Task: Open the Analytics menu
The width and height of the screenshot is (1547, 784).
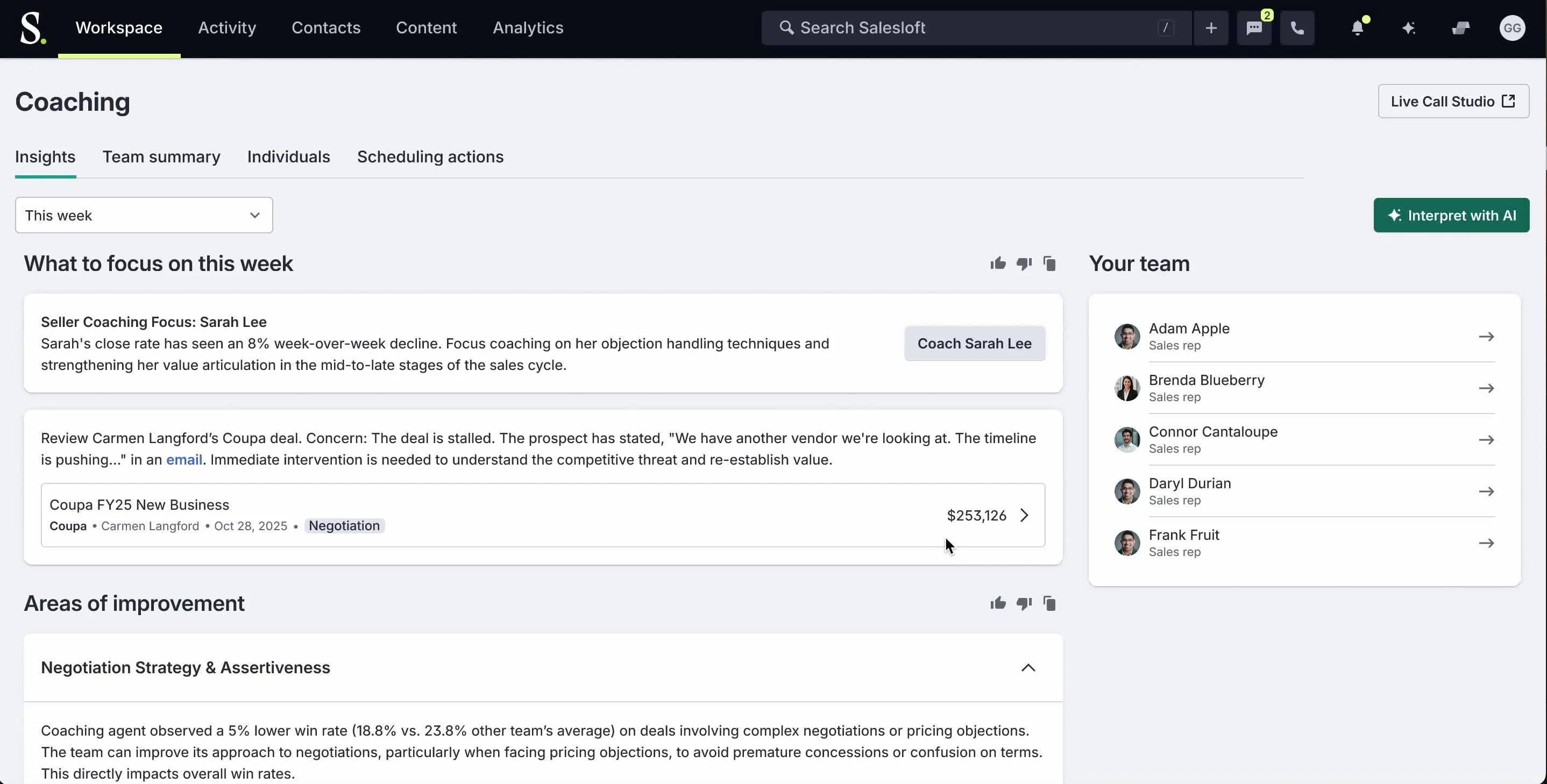Action: pyautogui.click(x=528, y=28)
